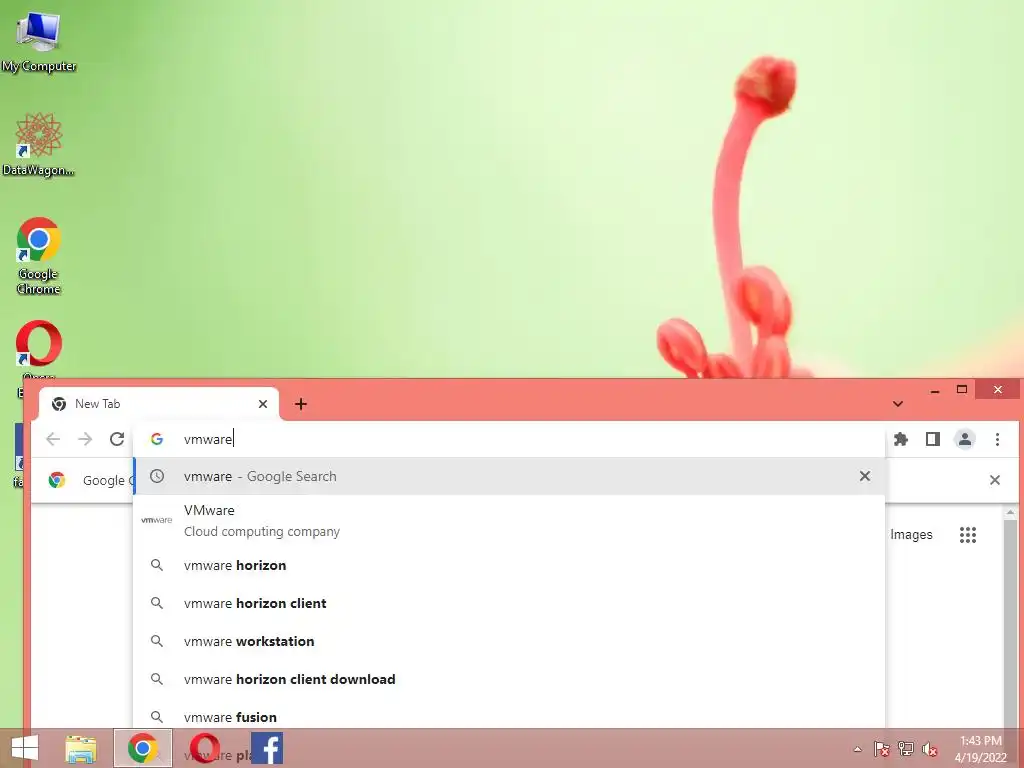1024x768 pixels.
Task: Choose vmware horizon client download suggestion
Action: click(509, 679)
